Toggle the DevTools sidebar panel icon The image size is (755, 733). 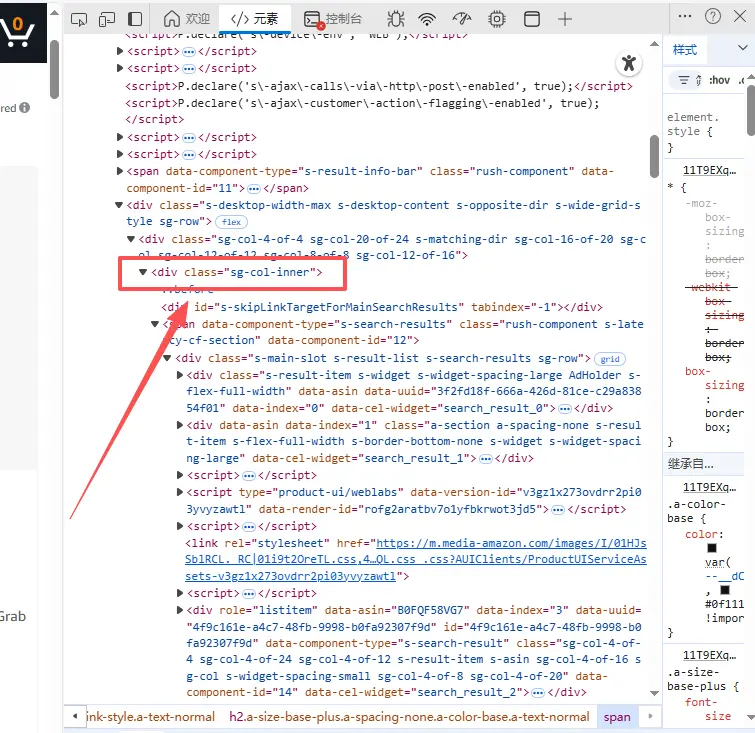[135, 19]
